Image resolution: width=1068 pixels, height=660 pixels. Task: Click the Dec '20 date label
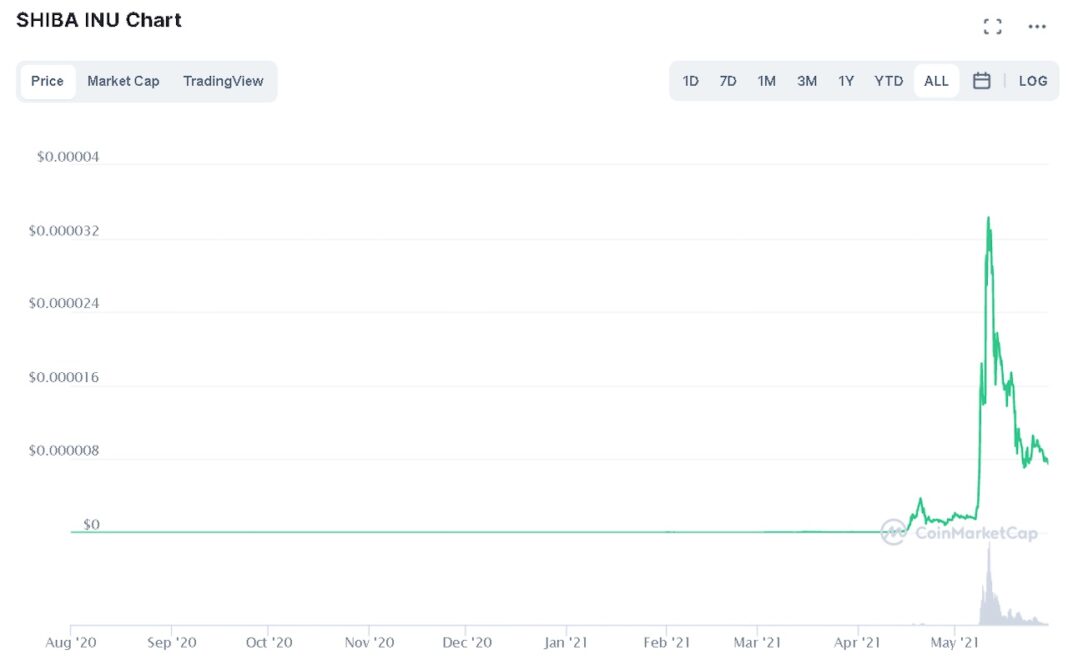click(467, 642)
